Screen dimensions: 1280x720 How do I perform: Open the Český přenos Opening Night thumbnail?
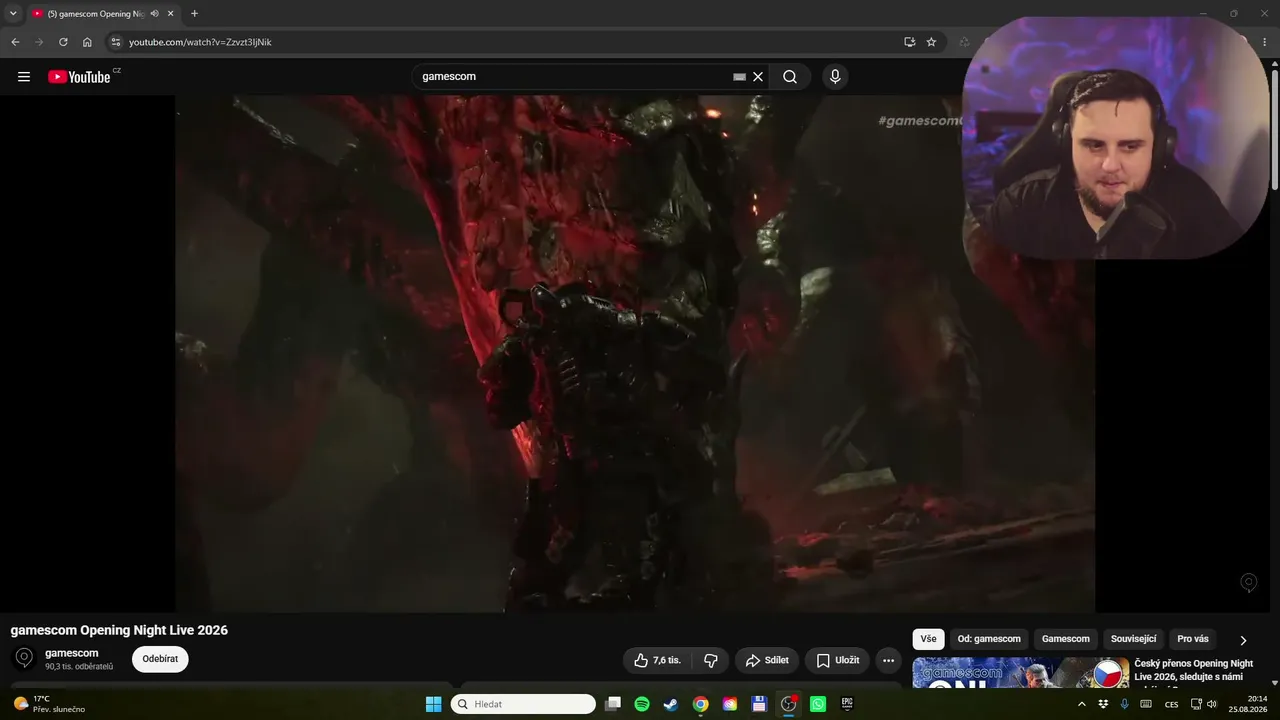[x=1021, y=673]
